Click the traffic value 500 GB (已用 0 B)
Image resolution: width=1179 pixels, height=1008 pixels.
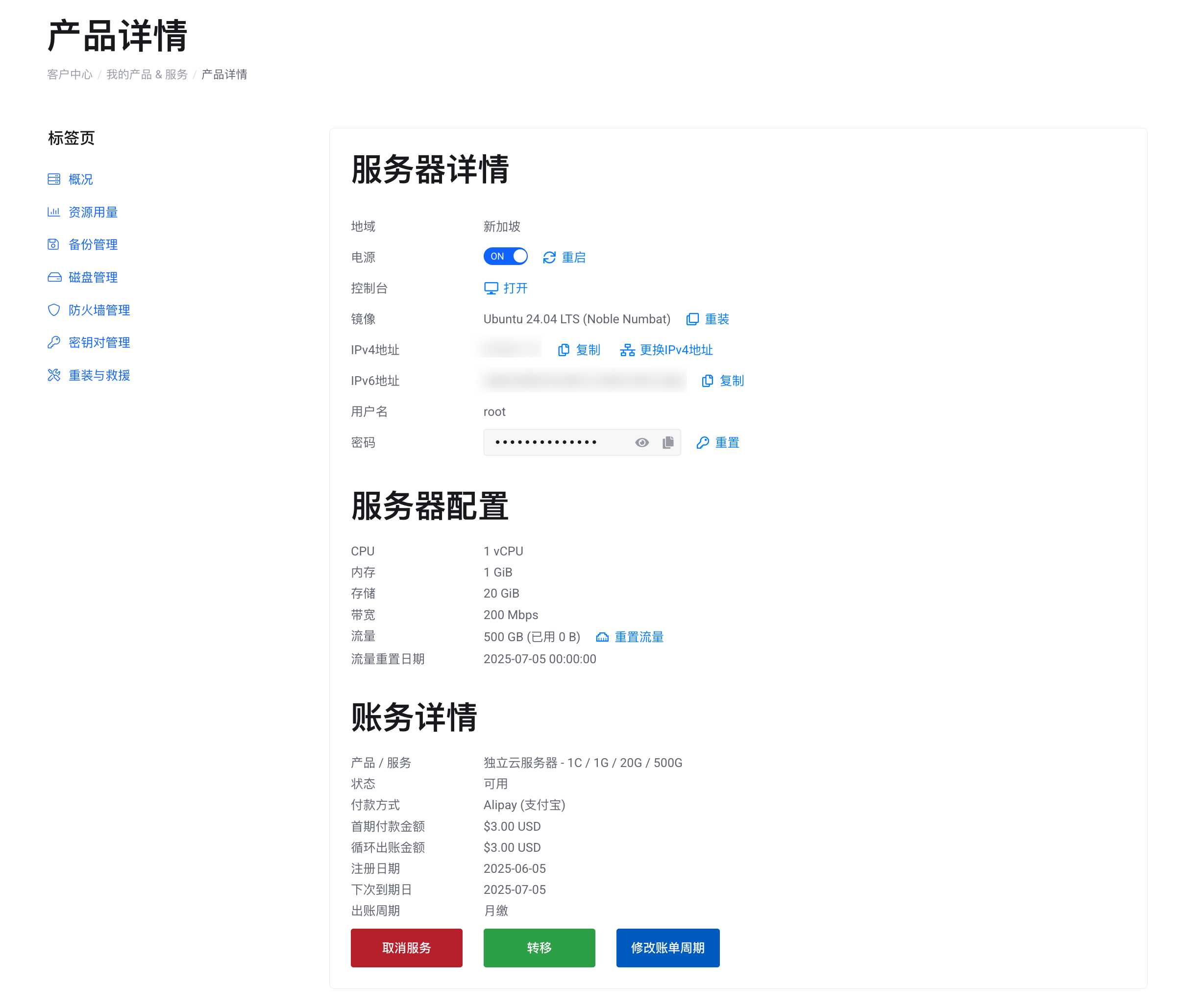click(x=532, y=637)
